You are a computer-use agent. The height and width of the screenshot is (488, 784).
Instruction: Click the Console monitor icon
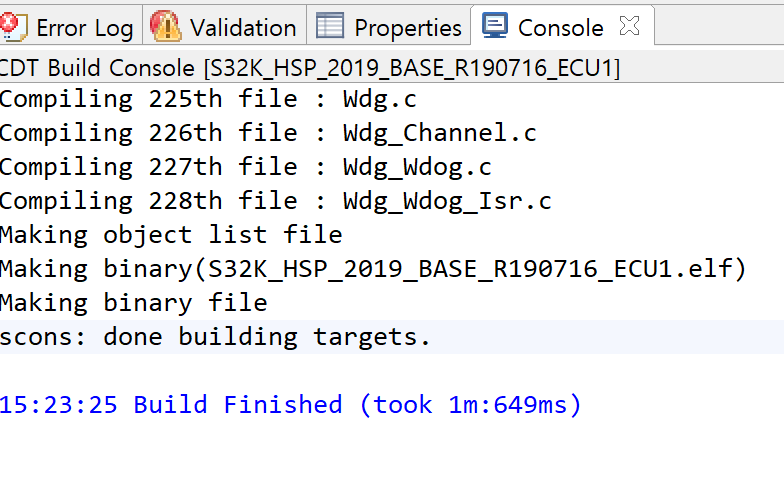coord(495,26)
